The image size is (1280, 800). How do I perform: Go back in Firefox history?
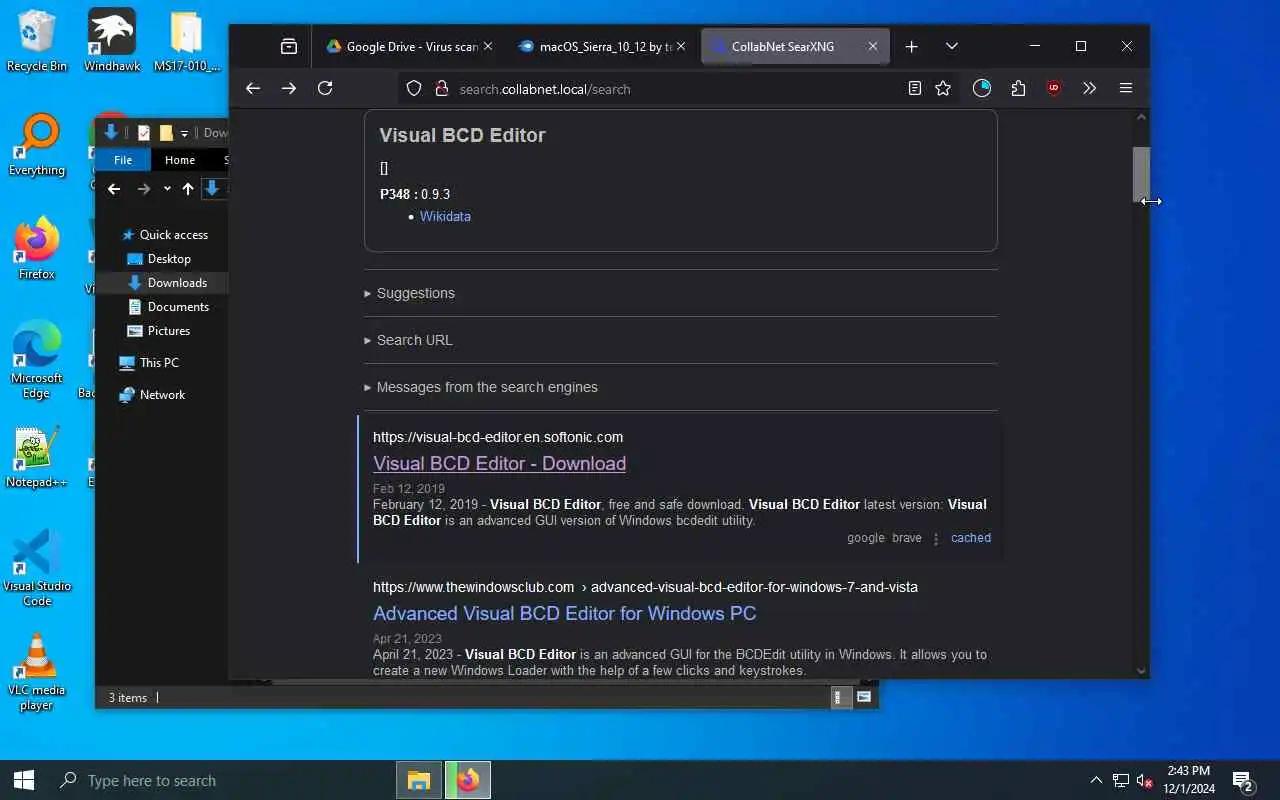click(253, 89)
